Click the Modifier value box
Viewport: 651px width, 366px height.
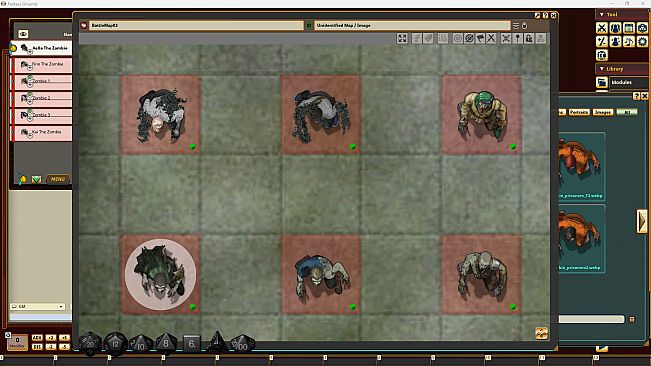(17, 342)
